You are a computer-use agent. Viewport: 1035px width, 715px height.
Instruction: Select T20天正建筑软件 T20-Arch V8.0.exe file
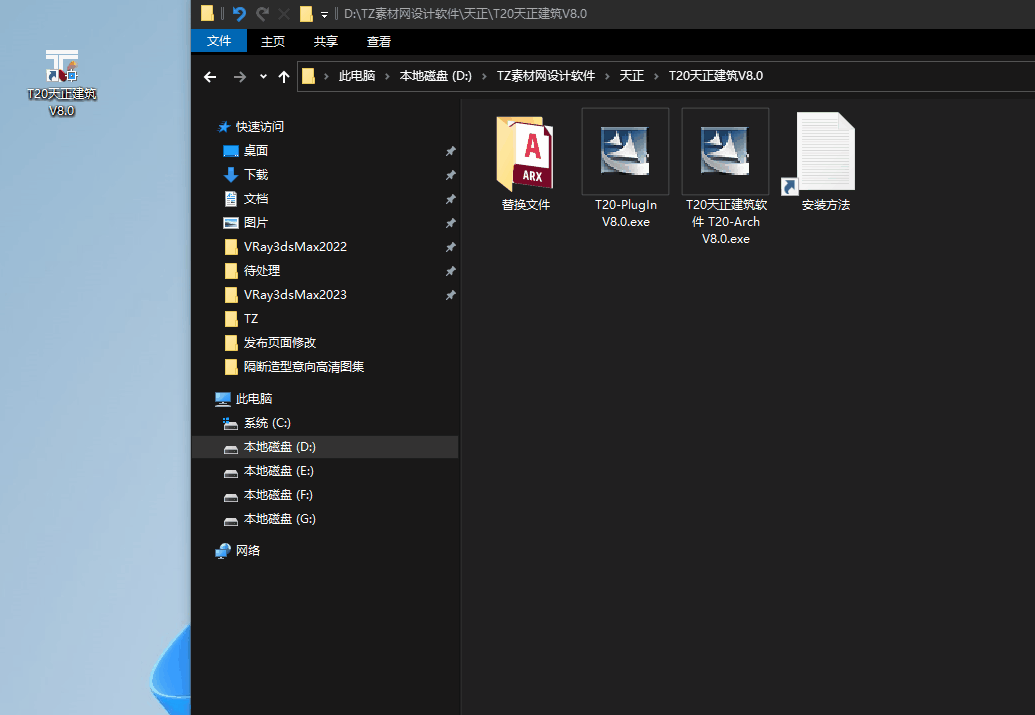coord(725,178)
